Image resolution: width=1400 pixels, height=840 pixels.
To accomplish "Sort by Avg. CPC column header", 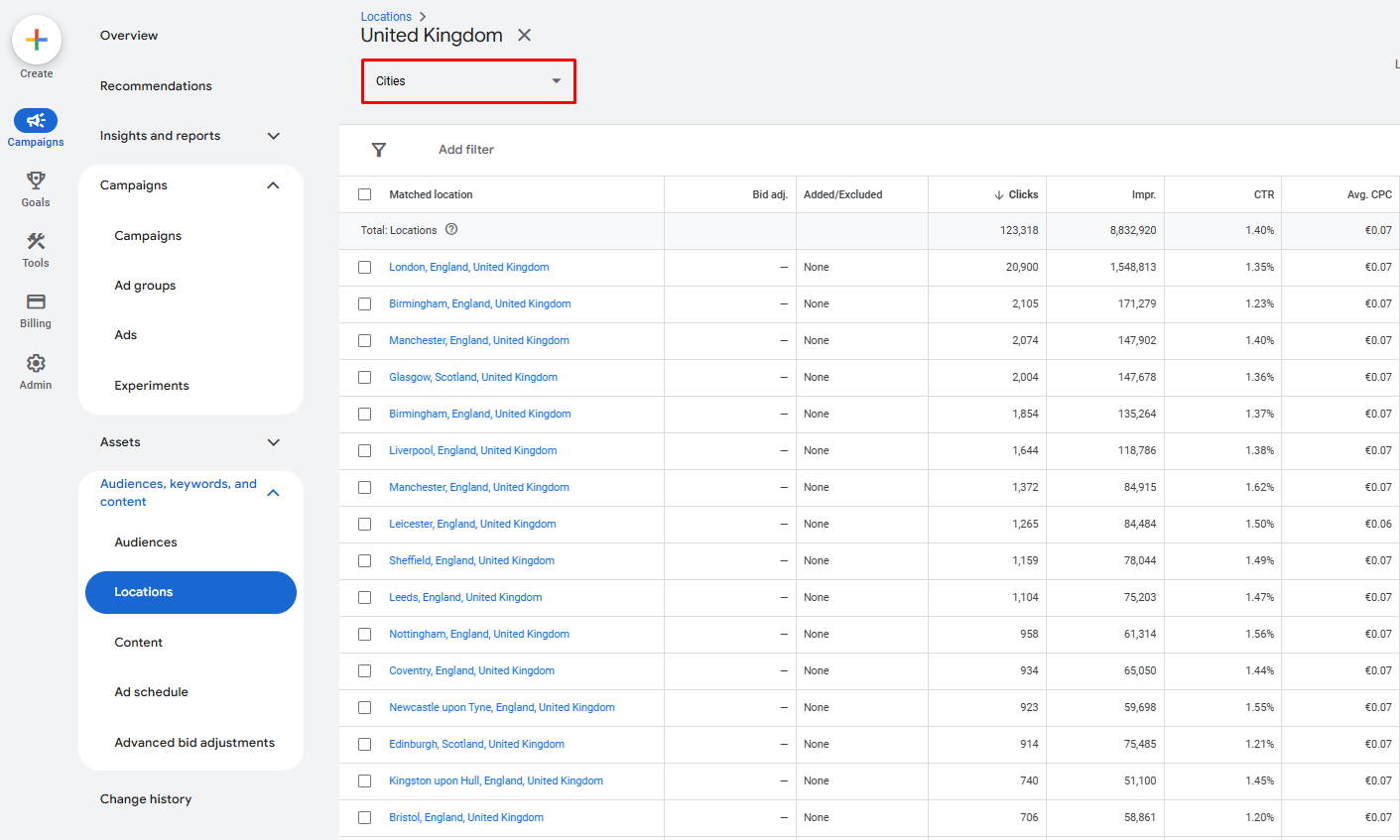I will (x=1369, y=195).
